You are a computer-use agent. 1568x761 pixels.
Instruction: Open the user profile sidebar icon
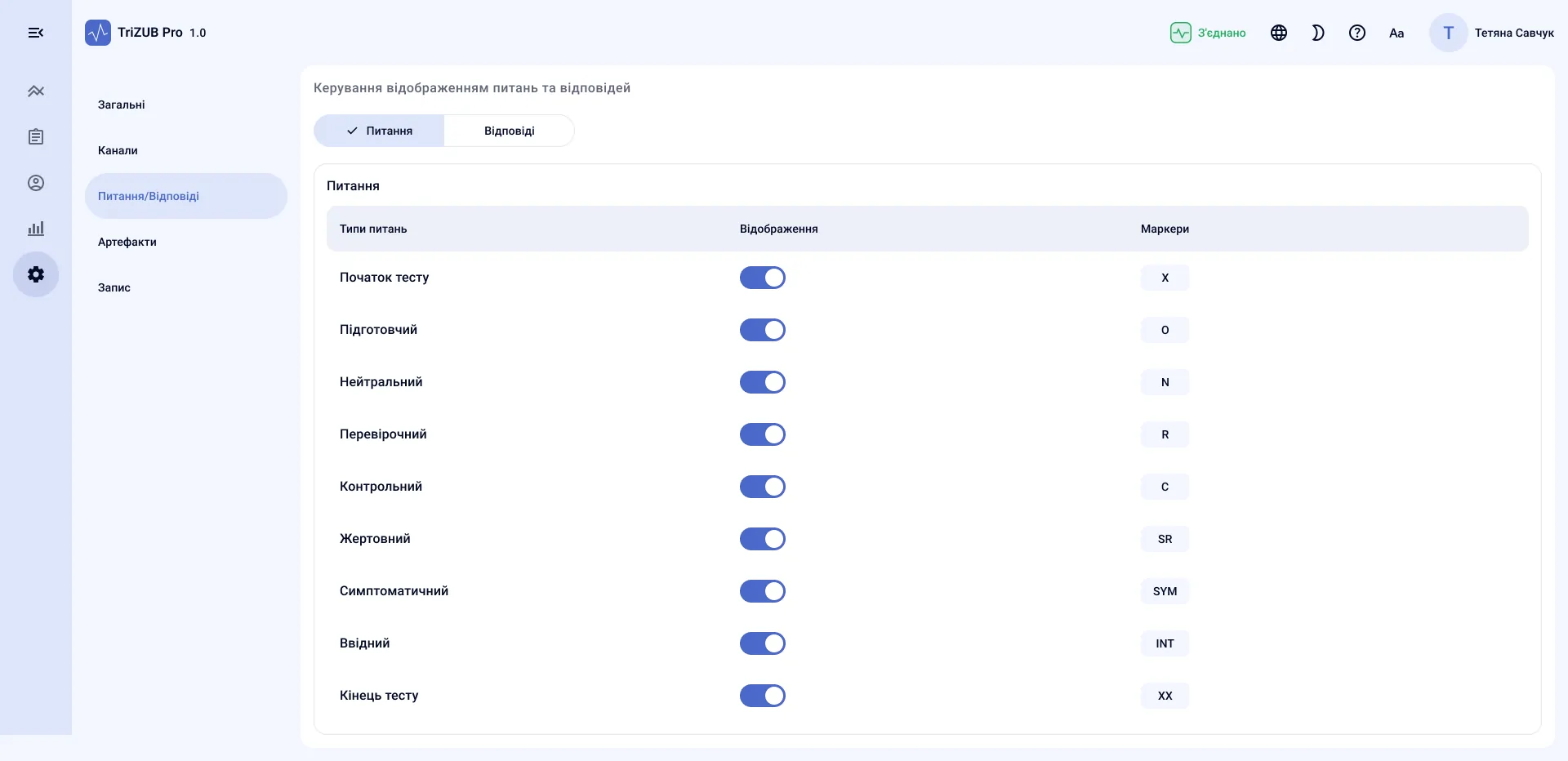click(36, 183)
